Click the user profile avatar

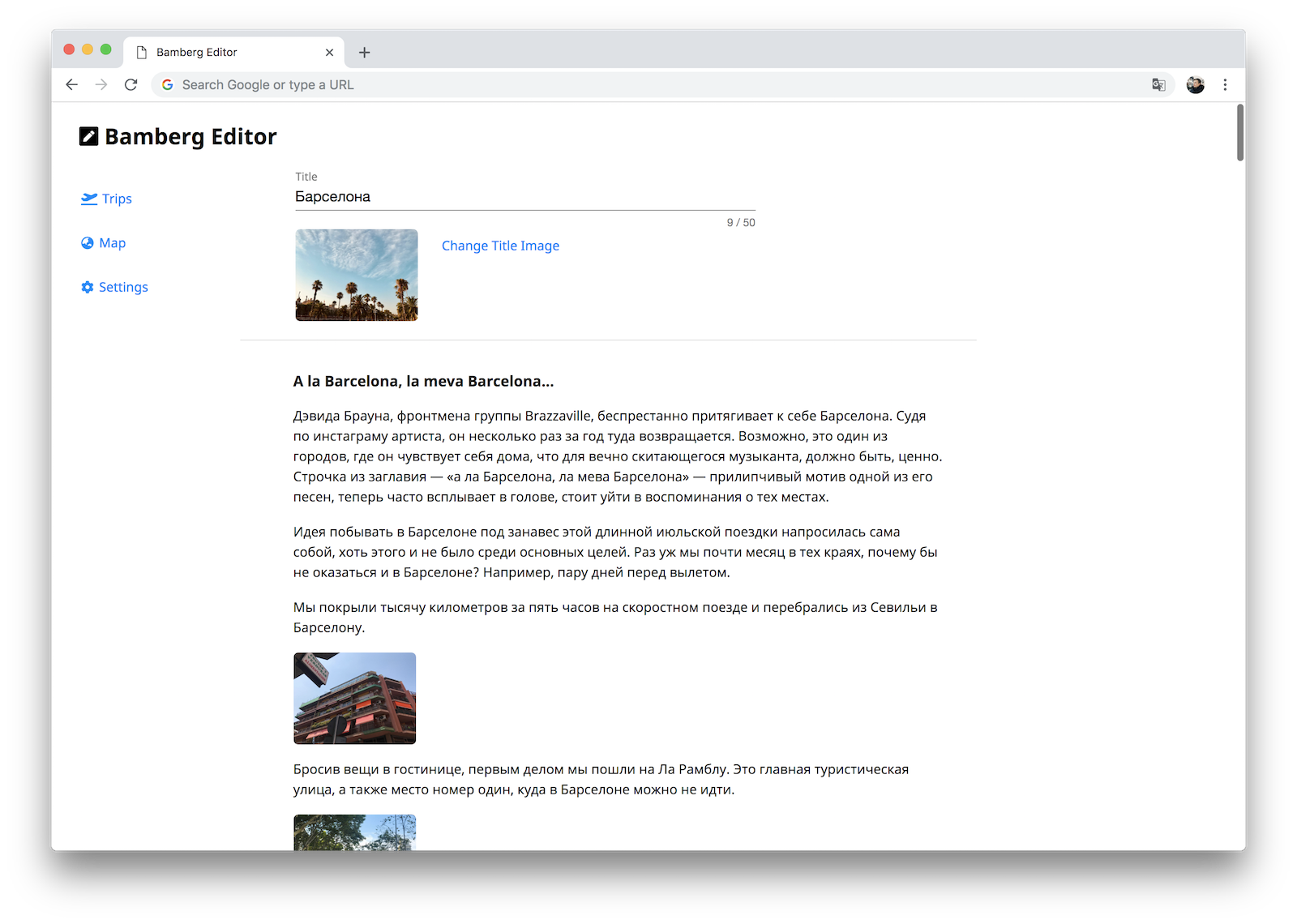click(1195, 84)
